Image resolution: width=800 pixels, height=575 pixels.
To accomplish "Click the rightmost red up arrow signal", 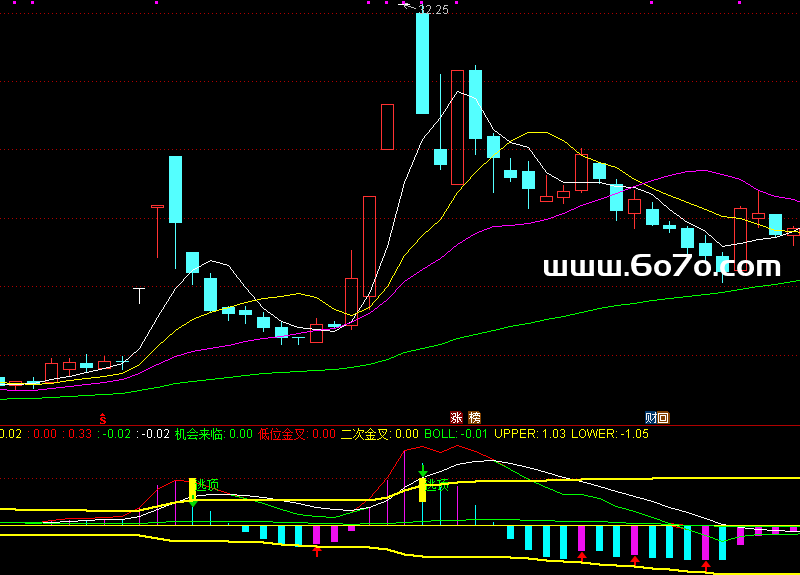I will tap(706, 566).
